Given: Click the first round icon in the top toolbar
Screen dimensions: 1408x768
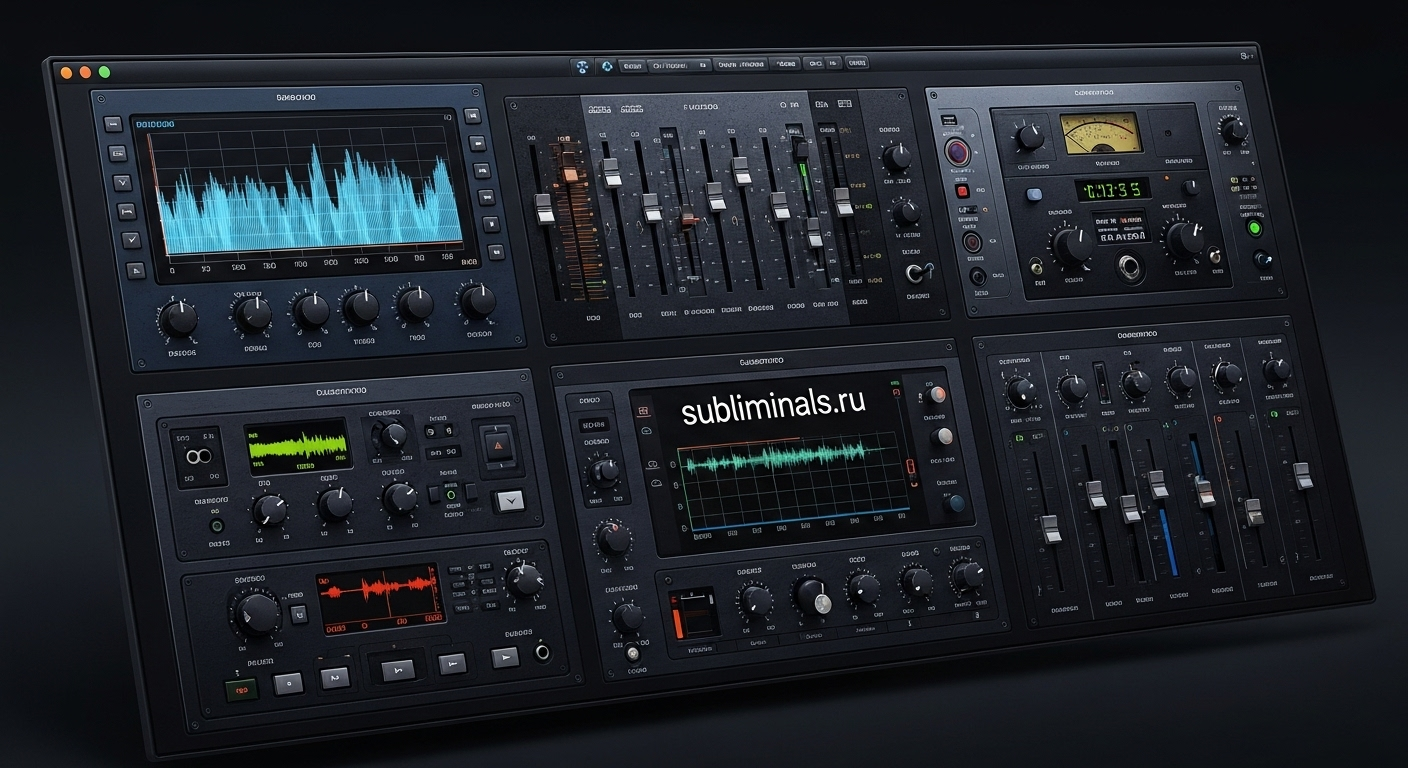Looking at the screenshot, I should [x=581, y=67].
